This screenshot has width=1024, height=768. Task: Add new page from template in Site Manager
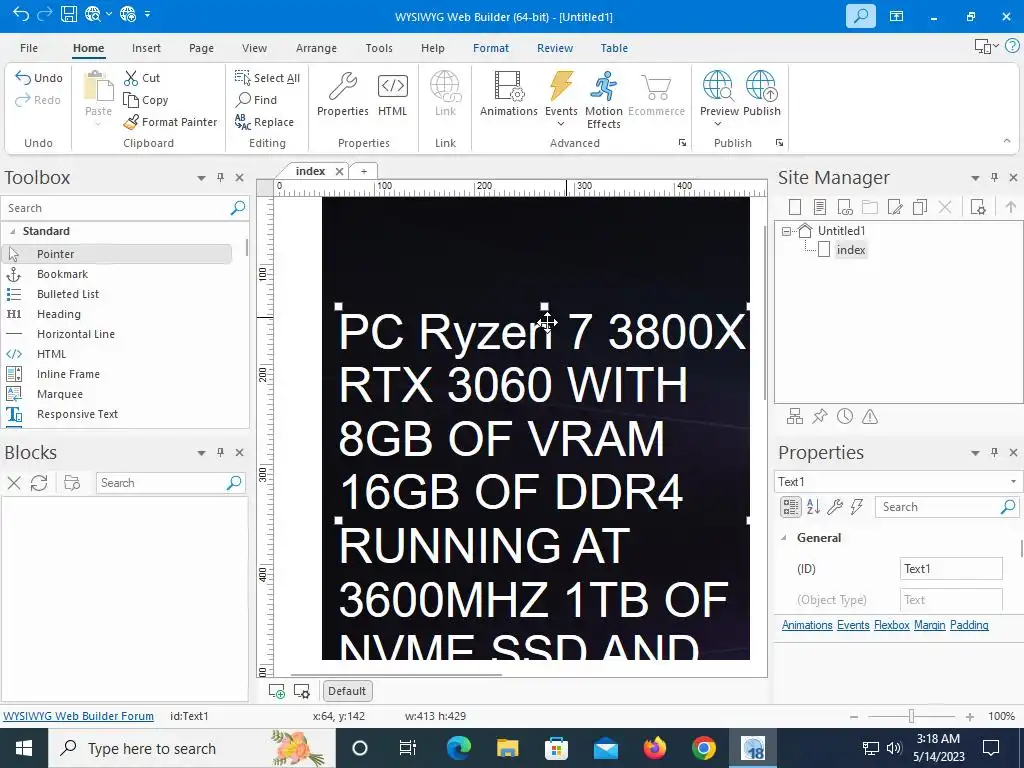820,207
